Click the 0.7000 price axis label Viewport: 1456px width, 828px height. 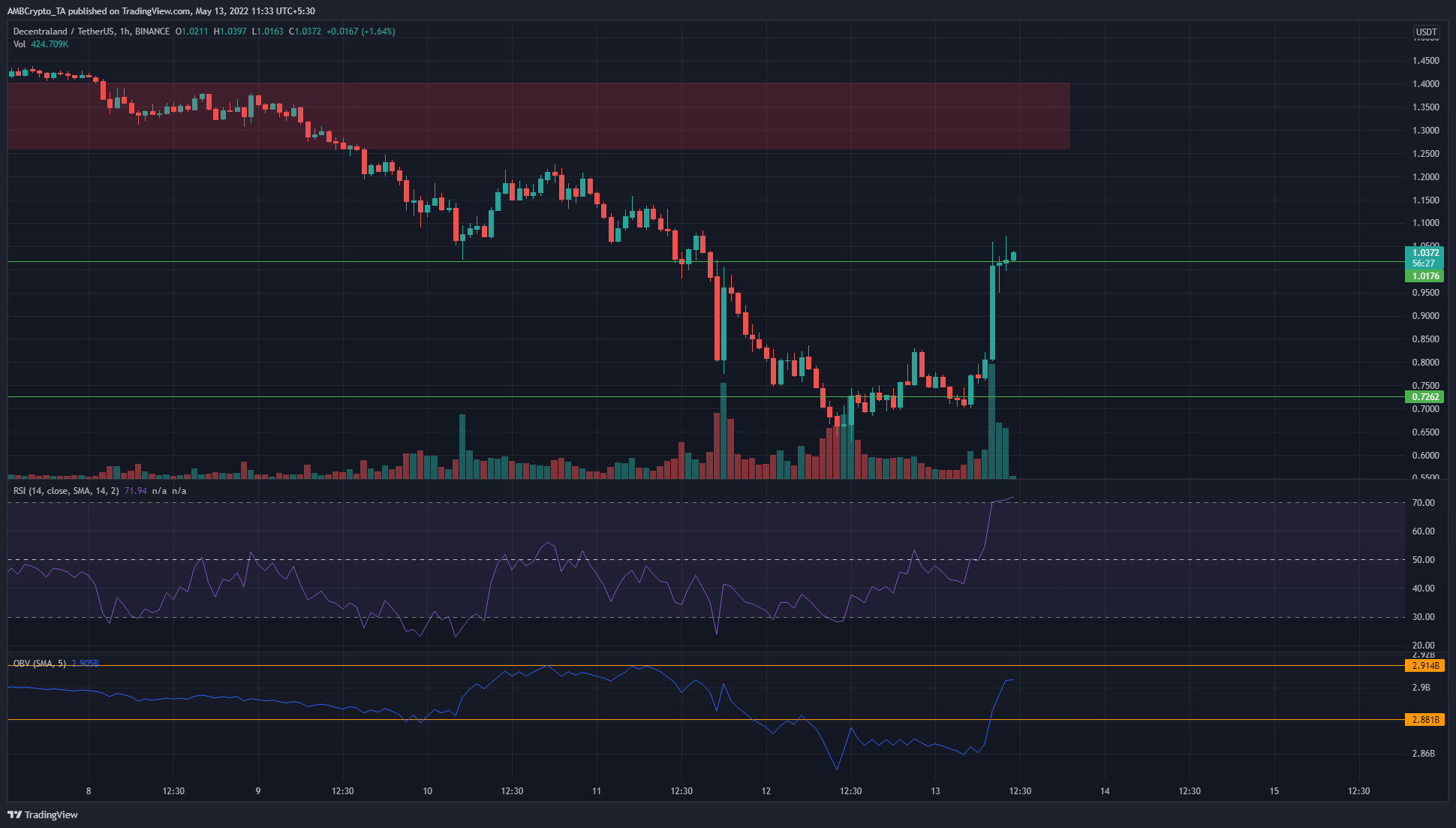1425,409
